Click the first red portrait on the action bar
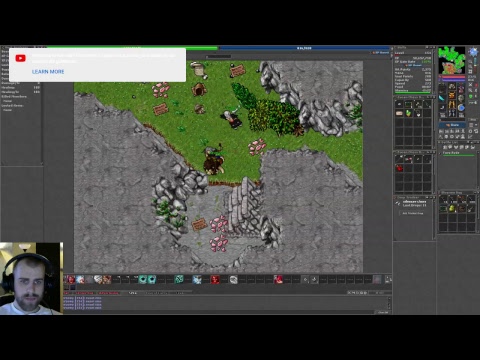This screenshot has width=480, height=360. click(70, 279)
